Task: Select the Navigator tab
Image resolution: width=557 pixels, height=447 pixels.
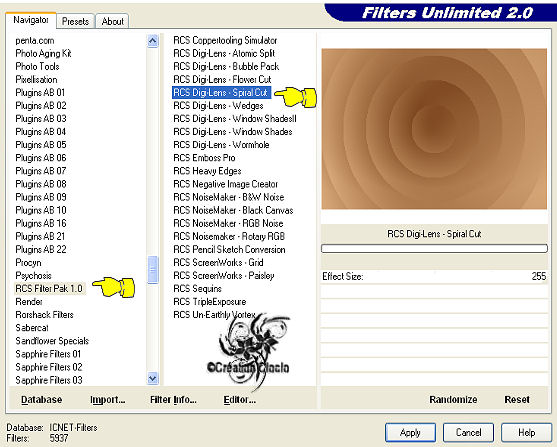Action: point(31,20)
